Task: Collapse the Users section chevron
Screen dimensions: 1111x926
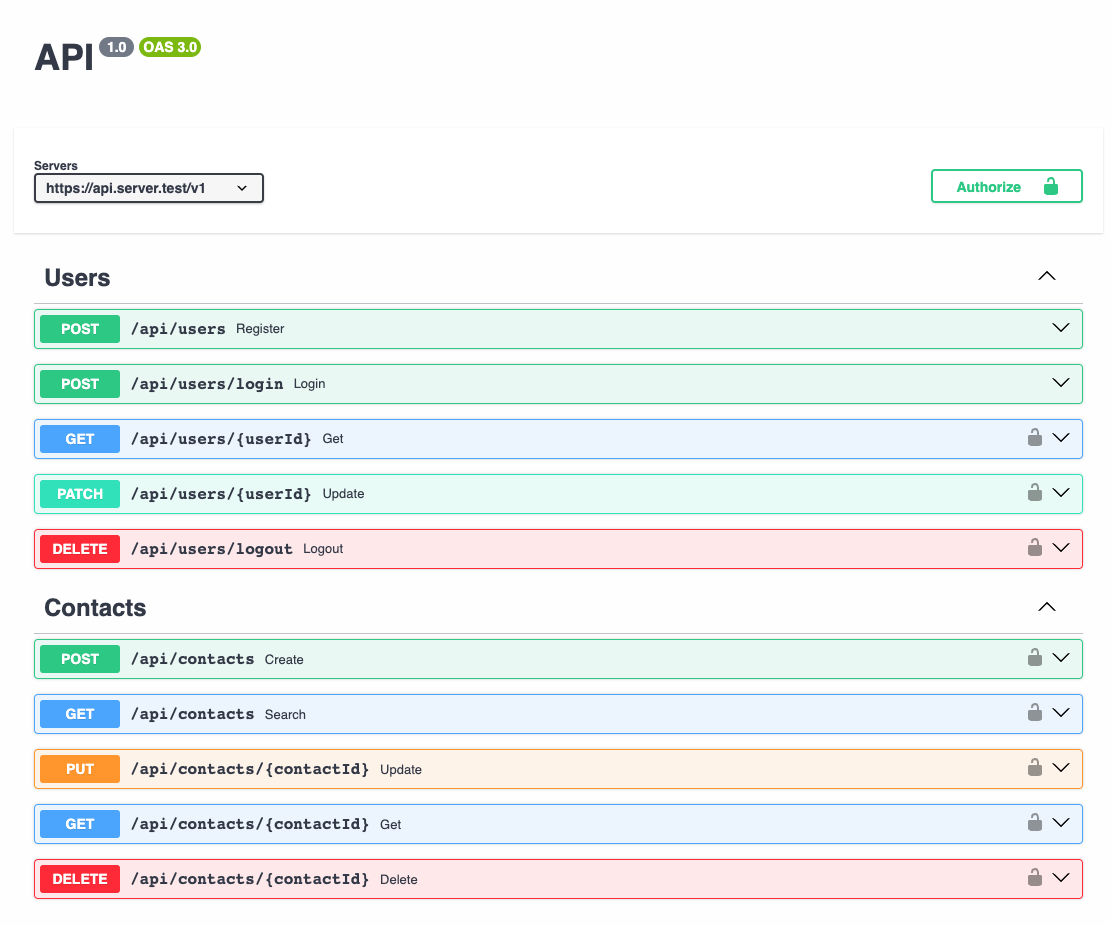Action: click(x=1047, y=276)
